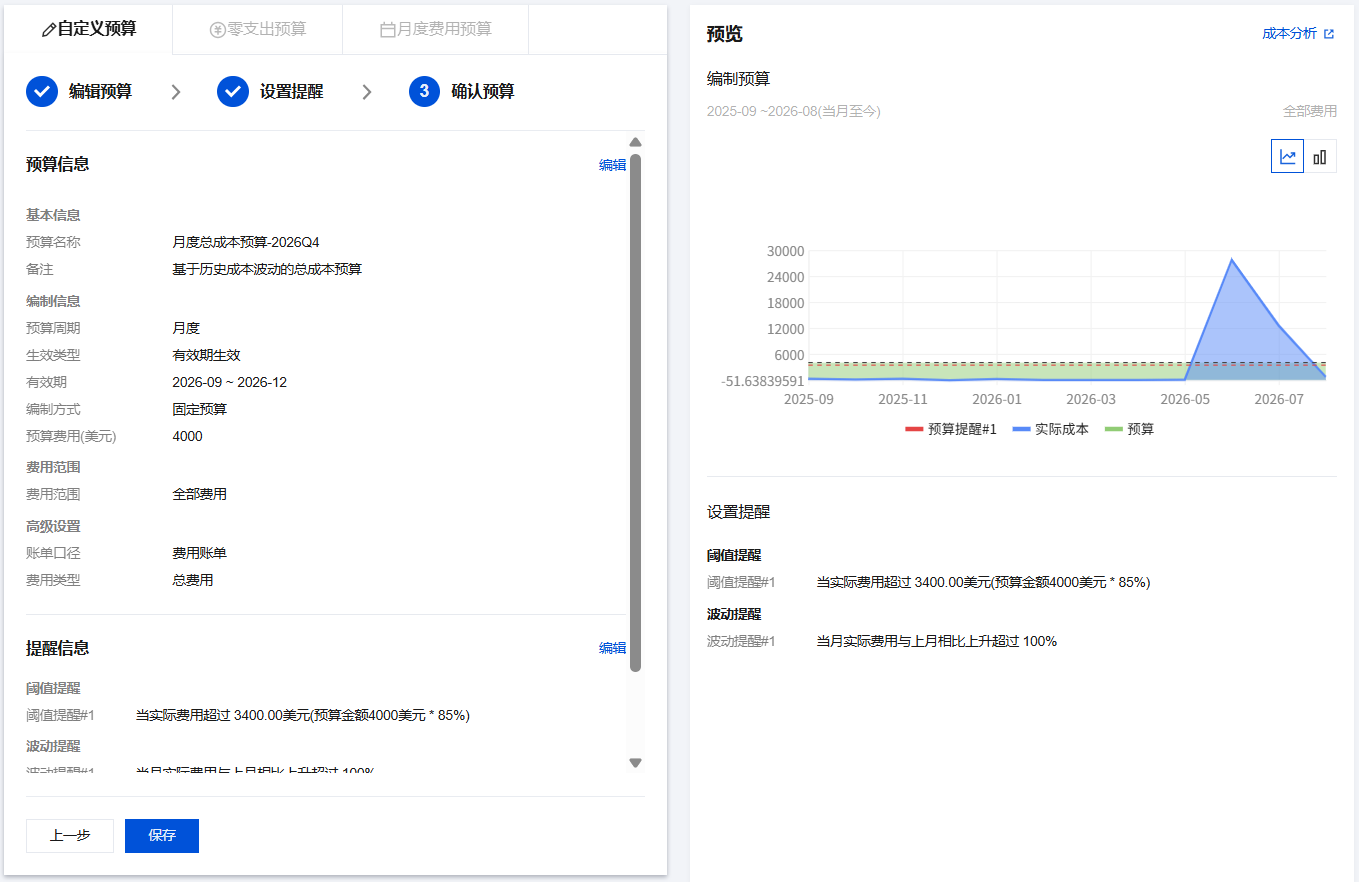Click the preview date range 2025-09 ~2026-08

[793, 111]
